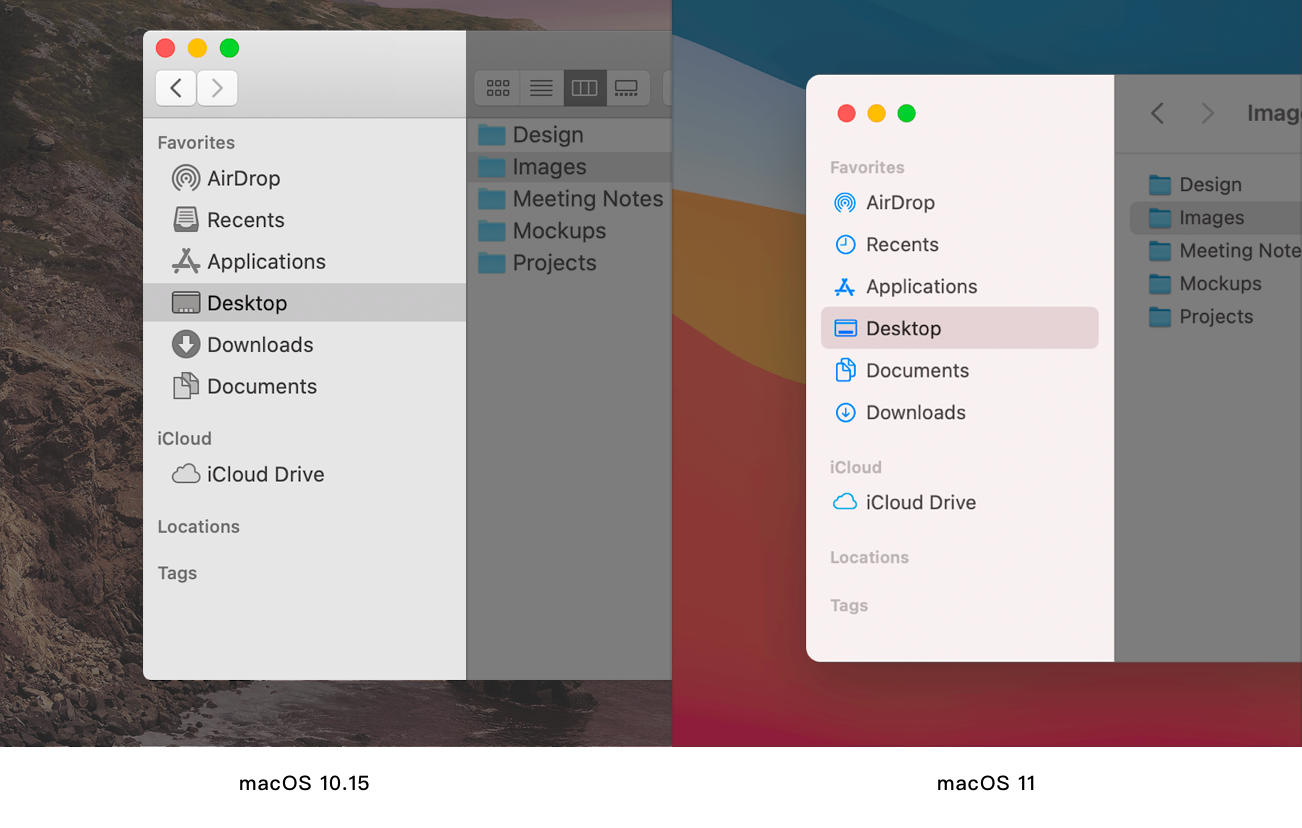Click the back arrow in macOS 10.15 Finder
The image size is (1302, 828).
[176, 88]
